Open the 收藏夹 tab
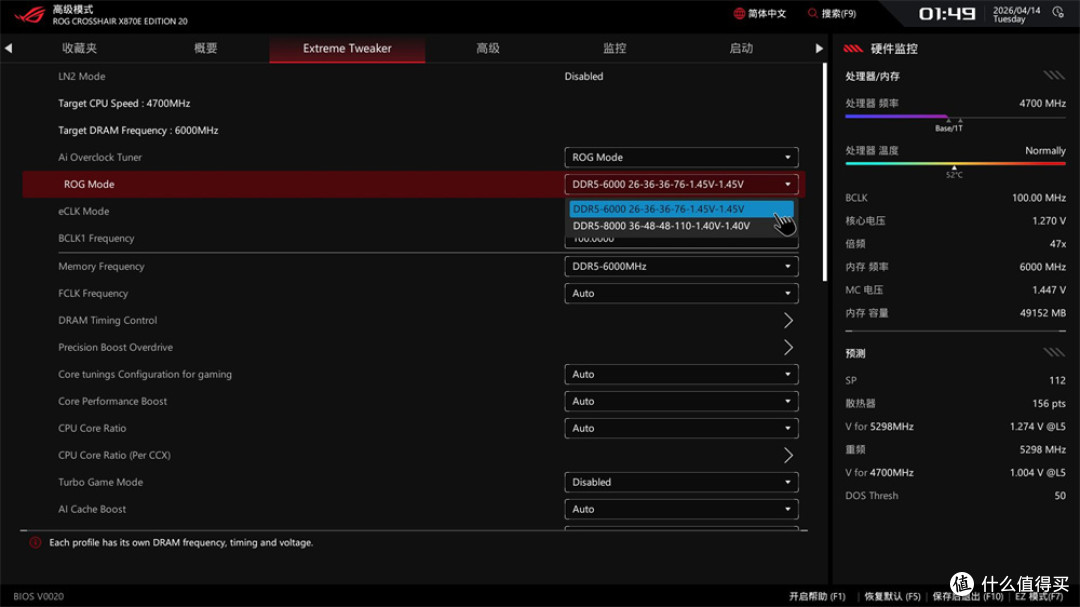Screen dimensions: 1080x607 click(79, 48)
